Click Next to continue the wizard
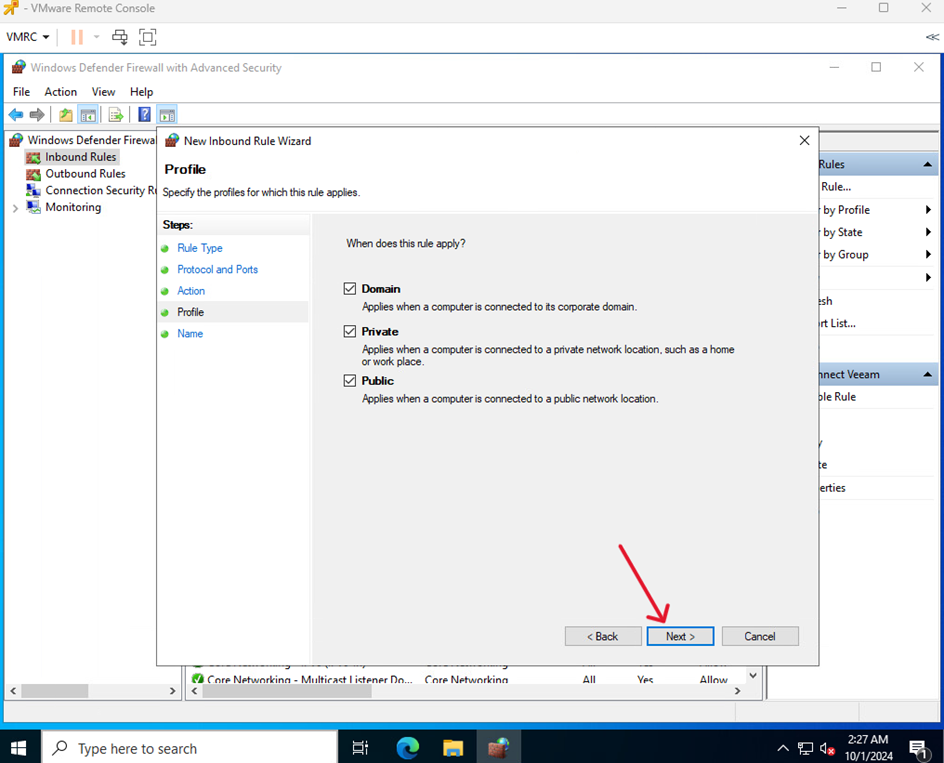Image resolution: width=944 pixels, height=763 pixels. [680, 636]
